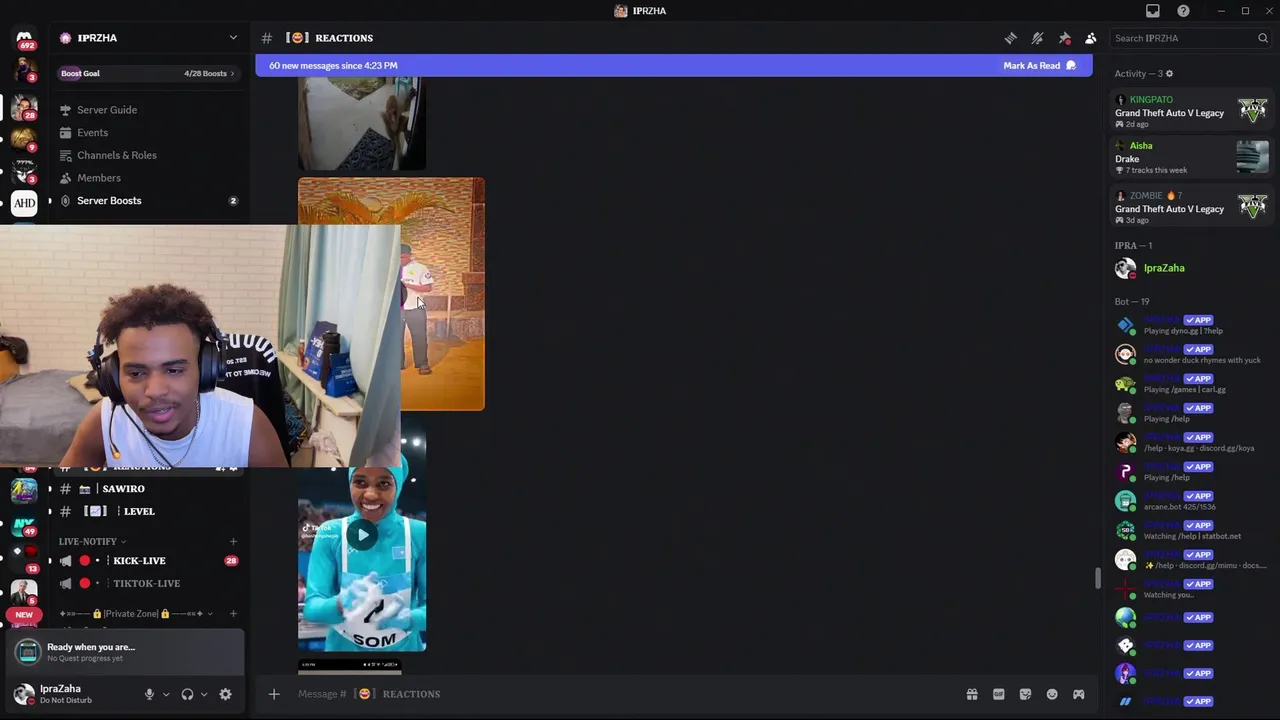Play the video of woman in teal

[x=362, y=535]
